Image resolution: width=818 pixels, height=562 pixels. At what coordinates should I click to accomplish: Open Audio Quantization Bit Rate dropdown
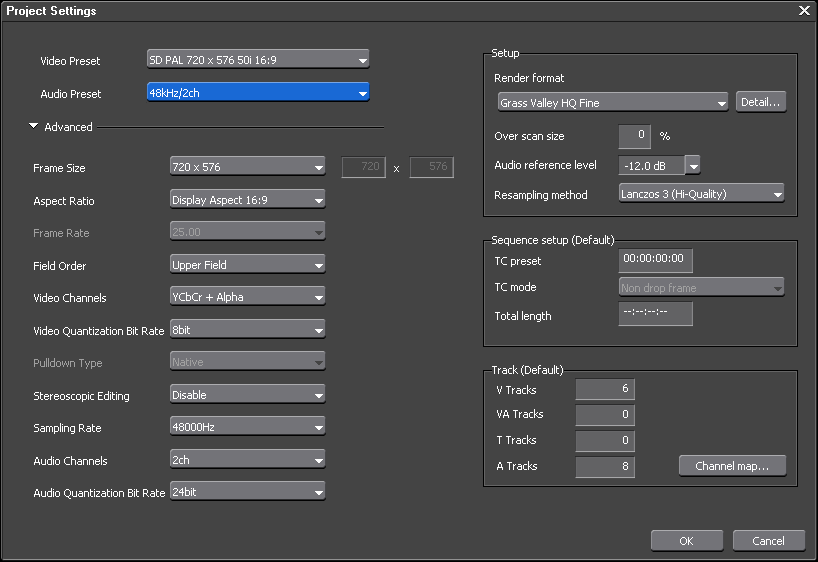(247, 492)
